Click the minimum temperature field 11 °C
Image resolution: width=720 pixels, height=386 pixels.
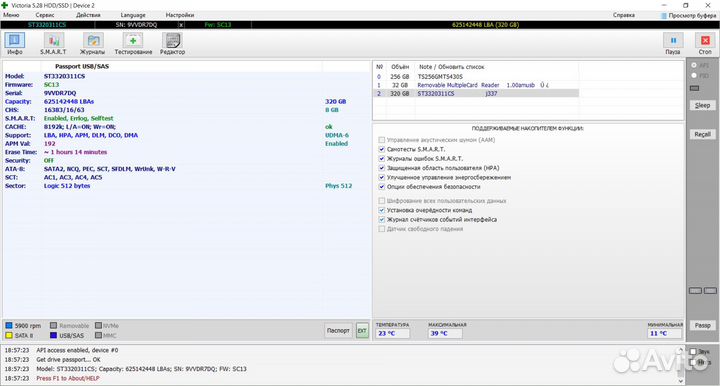664,334
